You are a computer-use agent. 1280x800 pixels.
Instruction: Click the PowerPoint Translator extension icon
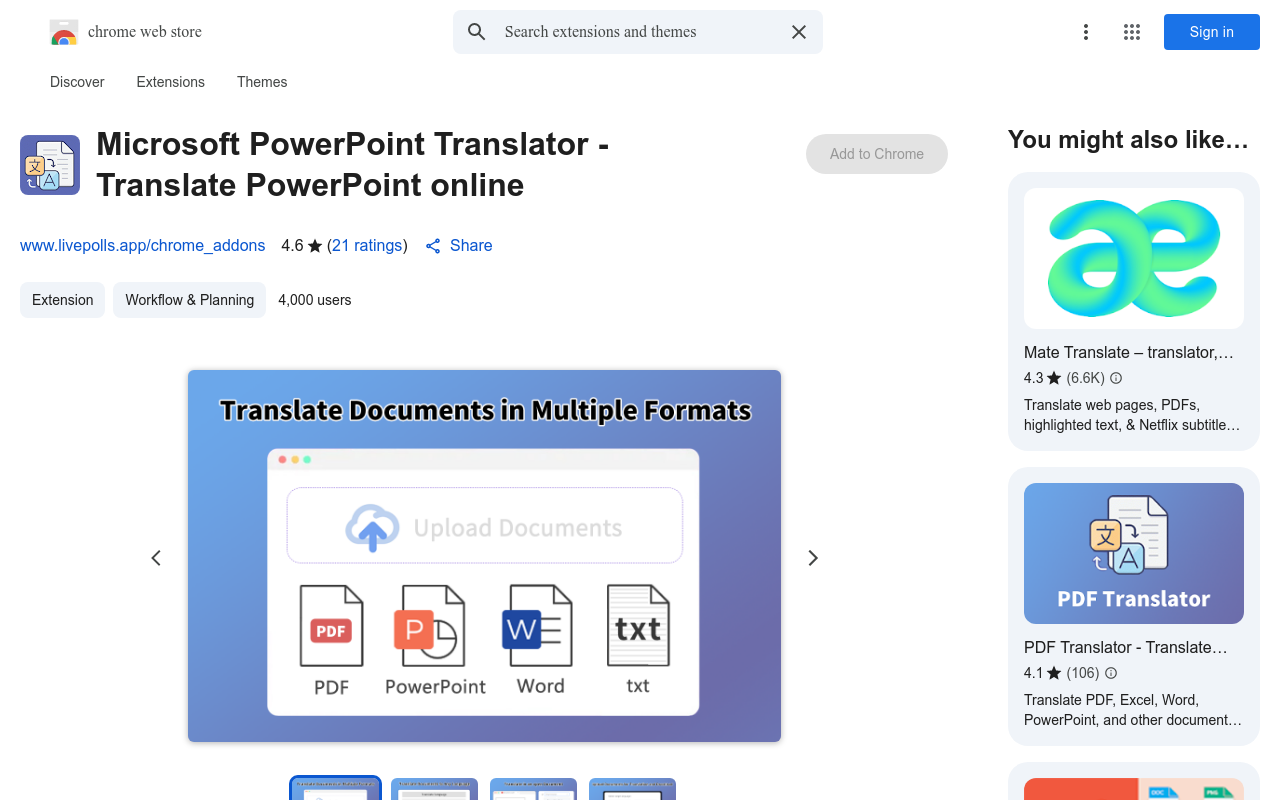coord(50,165)
